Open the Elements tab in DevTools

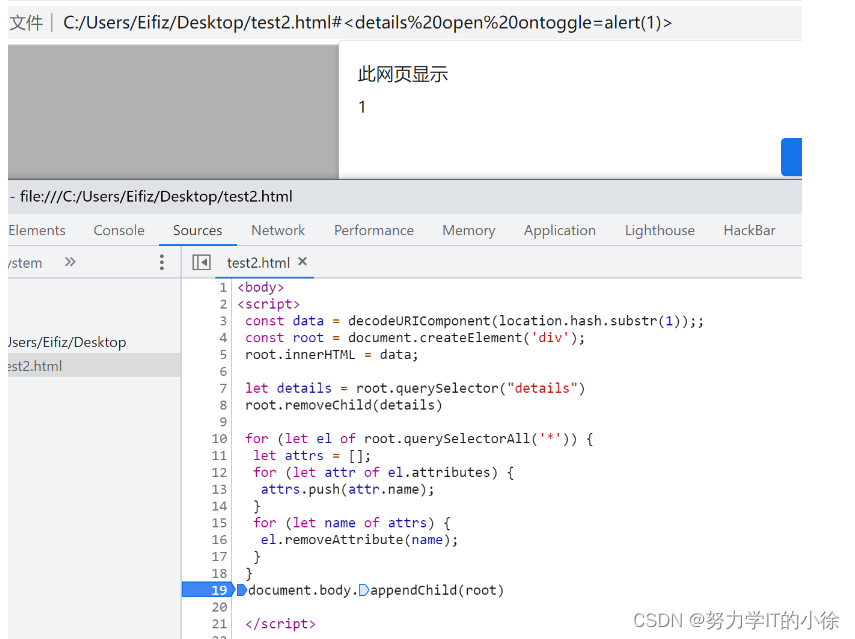tap(37, 231)
